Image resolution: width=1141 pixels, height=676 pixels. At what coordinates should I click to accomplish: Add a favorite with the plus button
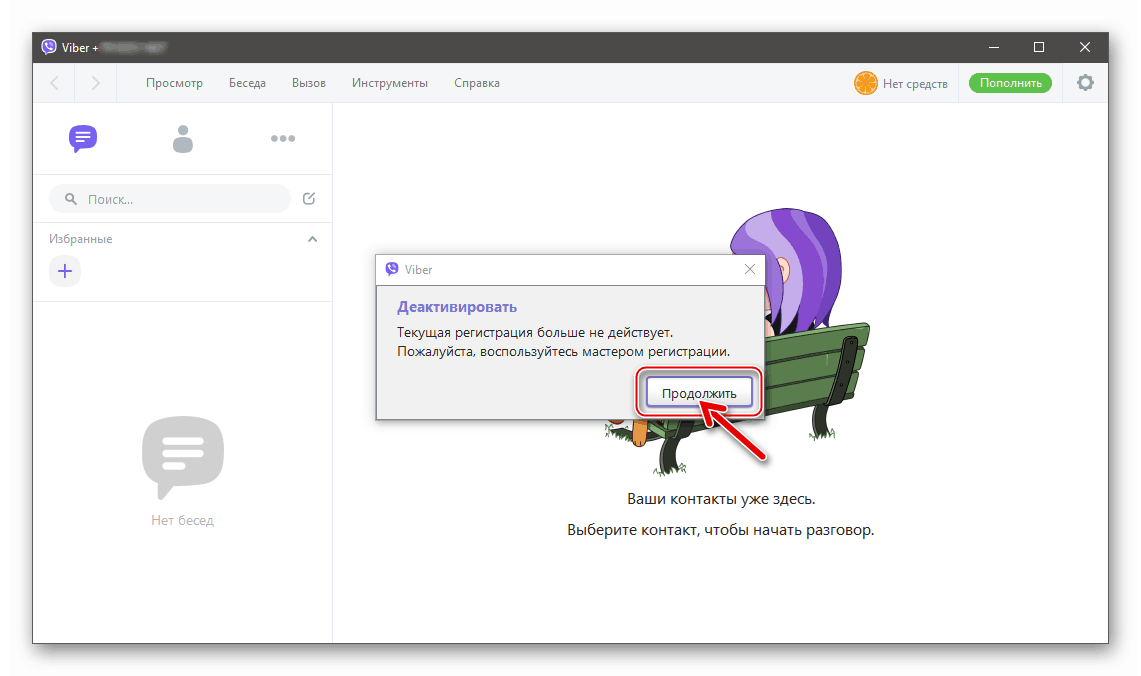pos(65,271)
